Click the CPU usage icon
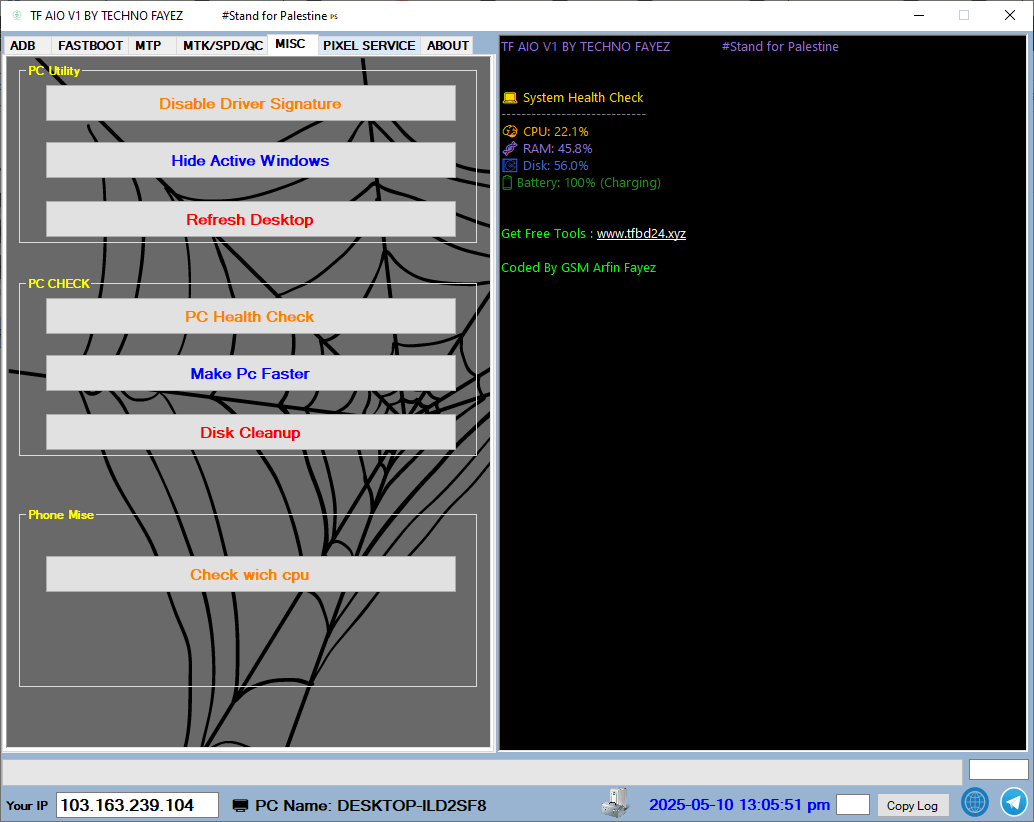The image size is (1034, 822). click(x=510, y=132)
